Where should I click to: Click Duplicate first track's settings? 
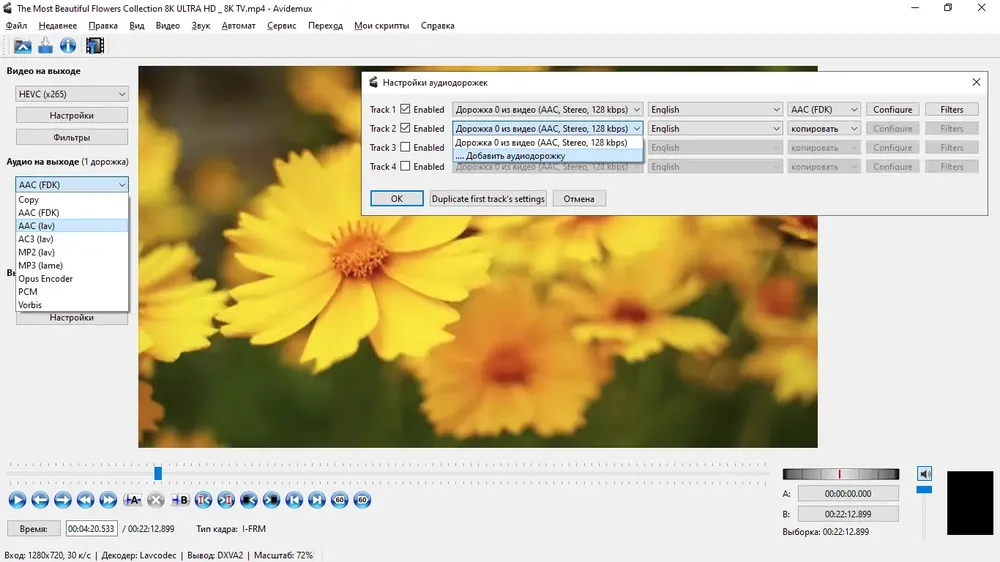[488, 198]
